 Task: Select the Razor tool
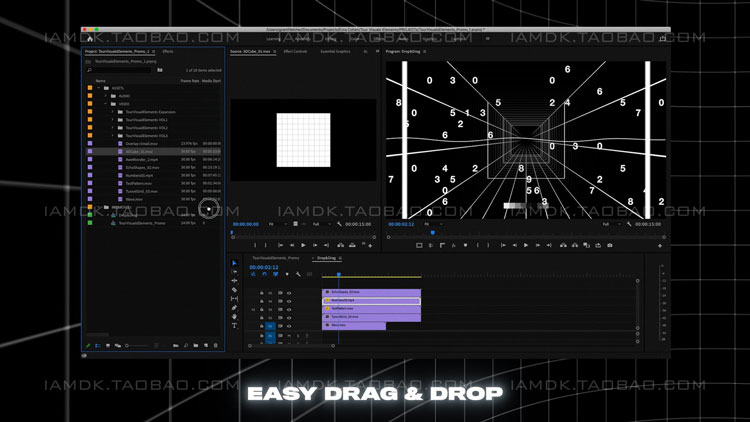click(x=234, y=290)
